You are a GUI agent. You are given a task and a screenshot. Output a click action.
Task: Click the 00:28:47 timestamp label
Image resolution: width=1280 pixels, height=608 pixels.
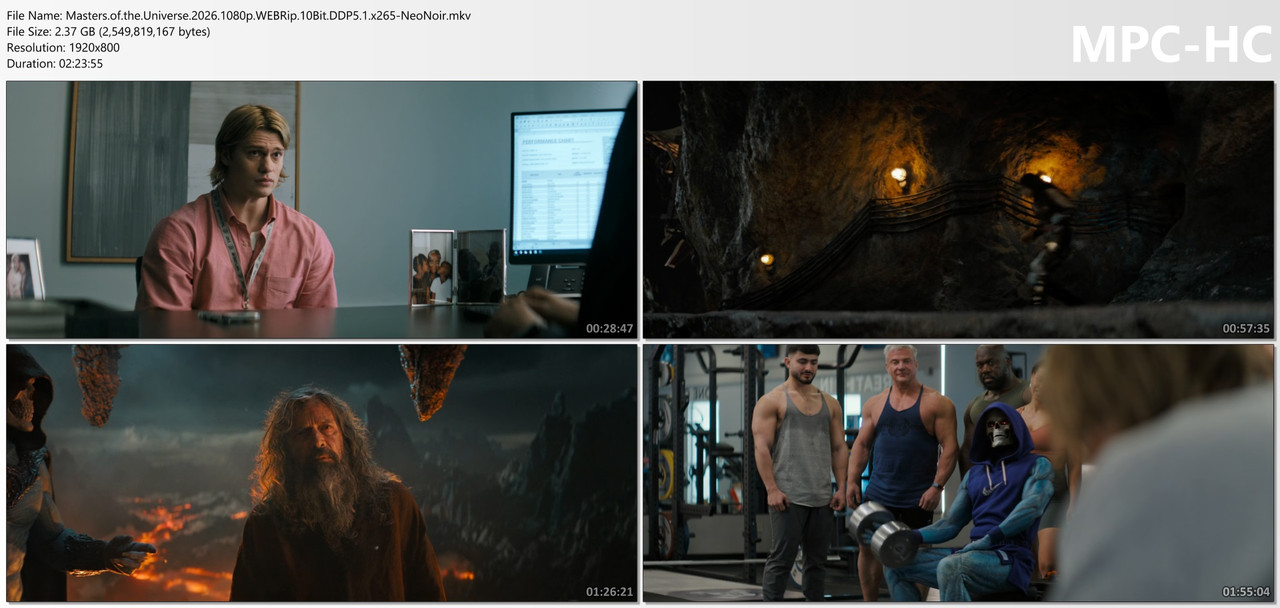tap(609, 328)
